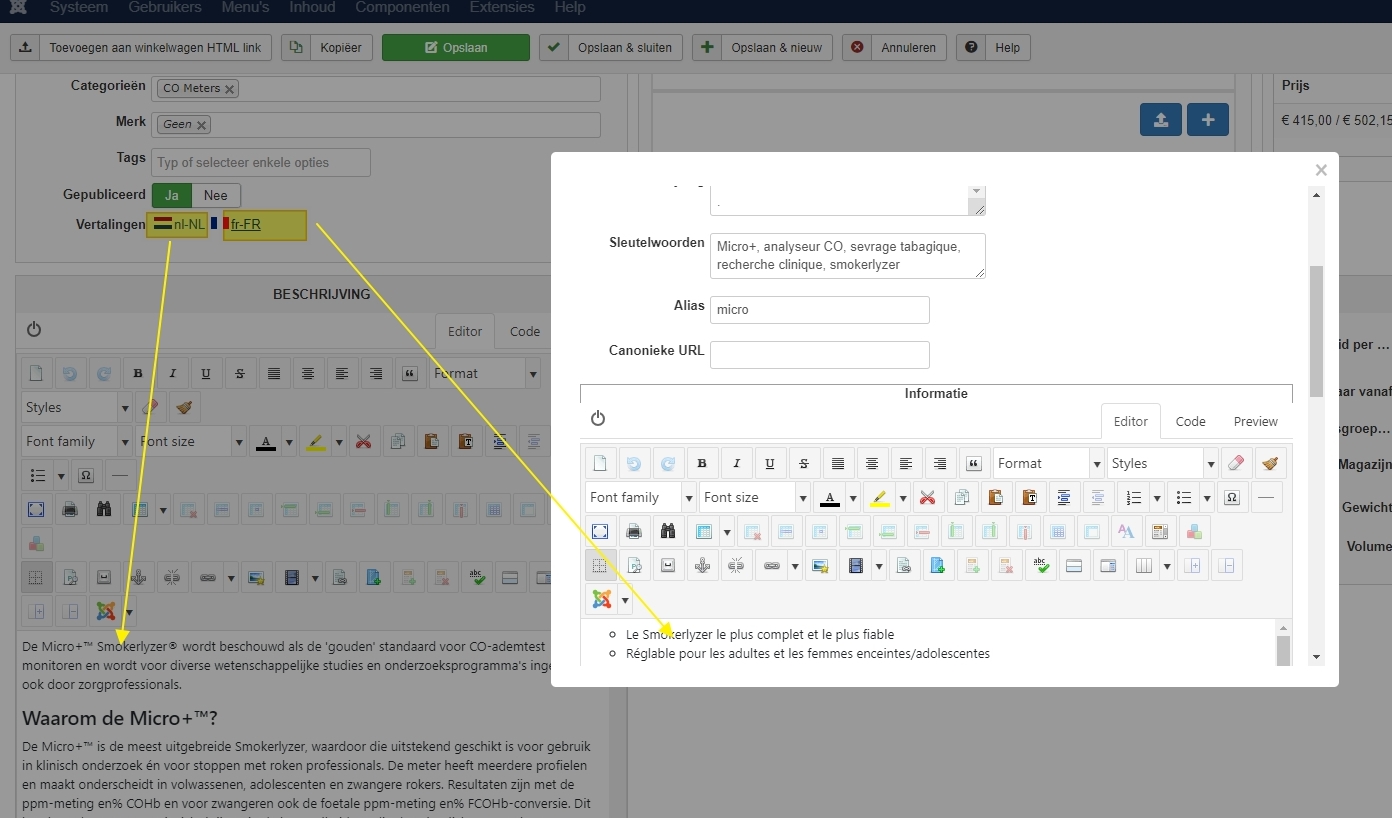Image resolution: width=1392 pixels, height=818 pixels.
Task: Set Gepubliceerd to Nee
Action: tap(216, 196)
